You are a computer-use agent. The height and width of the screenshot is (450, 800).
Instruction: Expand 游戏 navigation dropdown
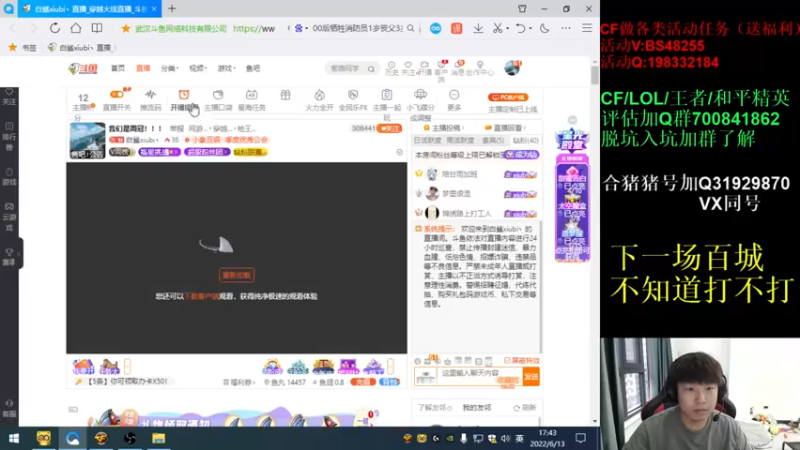[227, 68]
